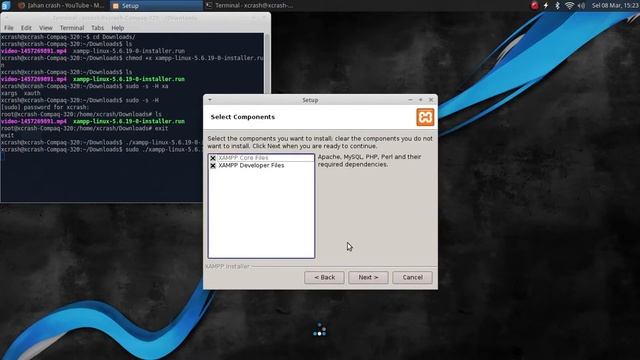Click the 'Apache, MySQL, PHP, Perl' description text
The height and width of the screenshot is (360, 640).
click(x=369, y=160)
